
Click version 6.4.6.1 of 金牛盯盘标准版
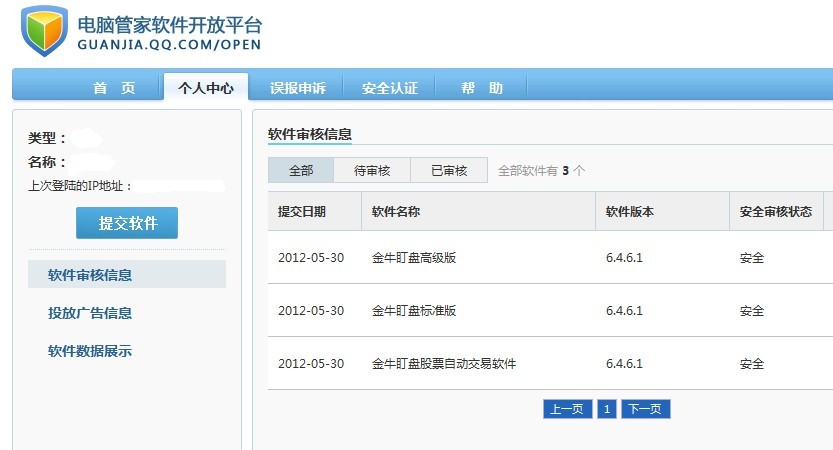[624, 311]
